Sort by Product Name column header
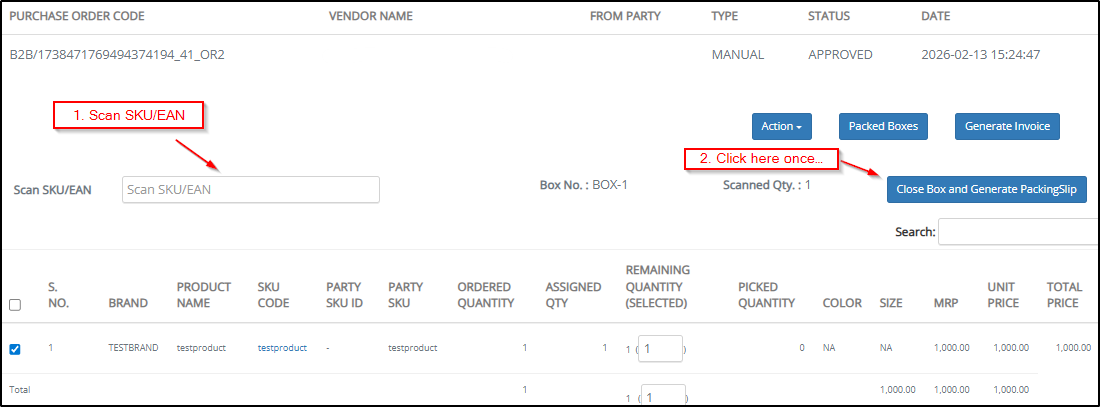The image size is (1100, 407). point(204,295)
